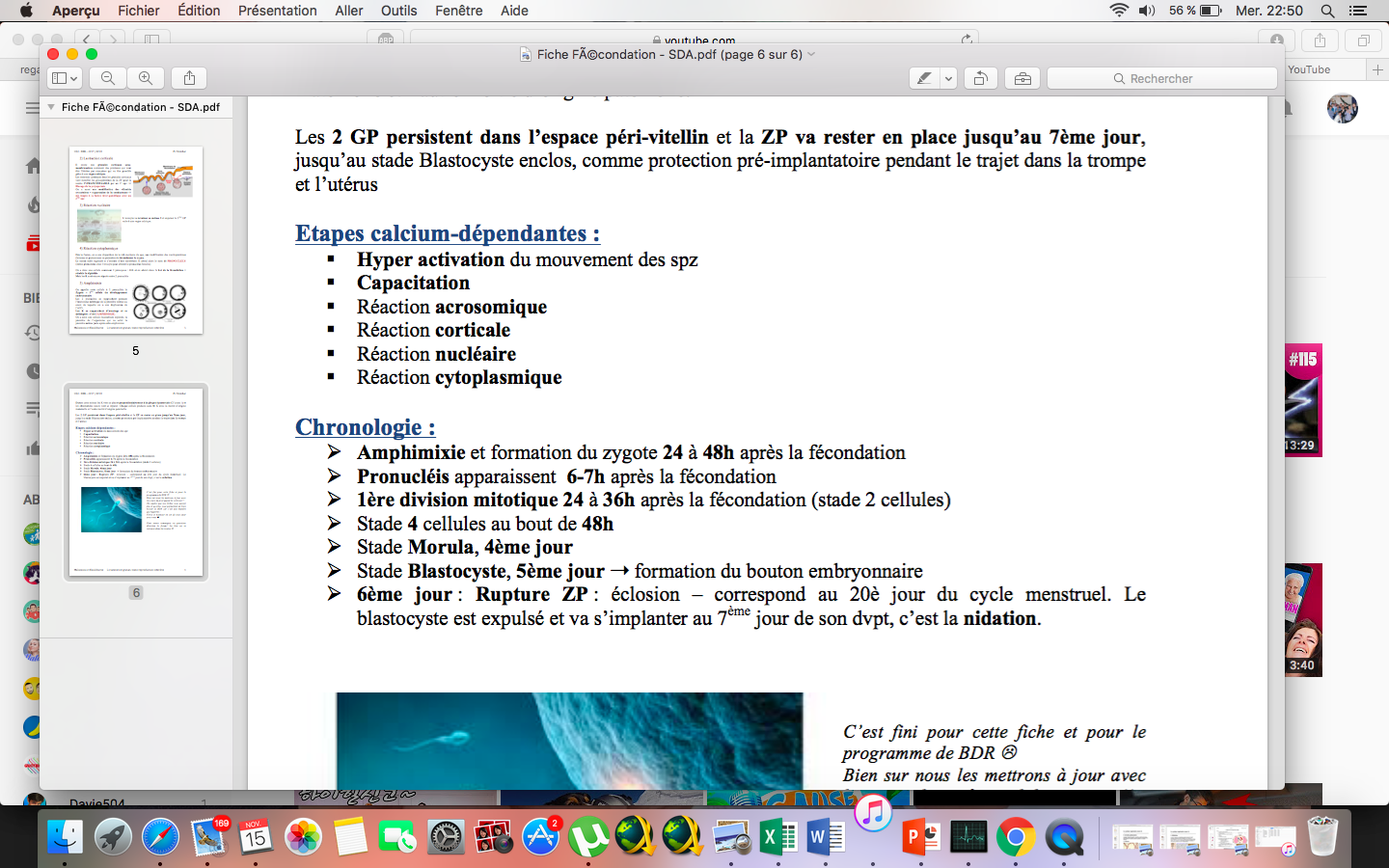This screenshot has height=868, width=1389.
Task: Select the highlight pen tool
Action: (x=924, y=78)
